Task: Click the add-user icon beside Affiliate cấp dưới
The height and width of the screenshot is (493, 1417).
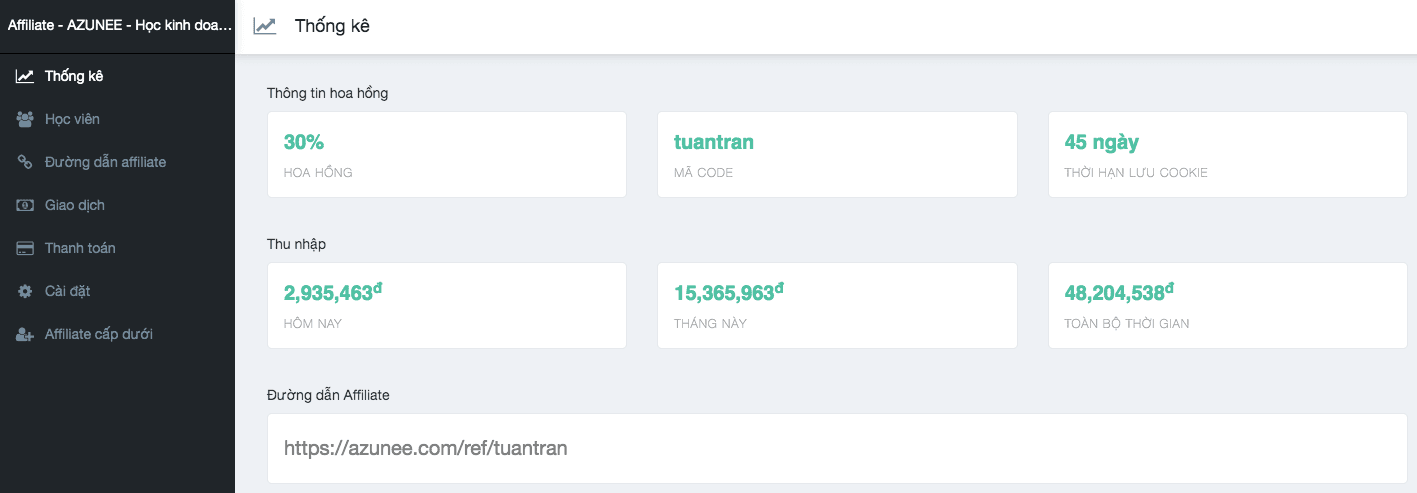Action: click(x=25, y=334)
